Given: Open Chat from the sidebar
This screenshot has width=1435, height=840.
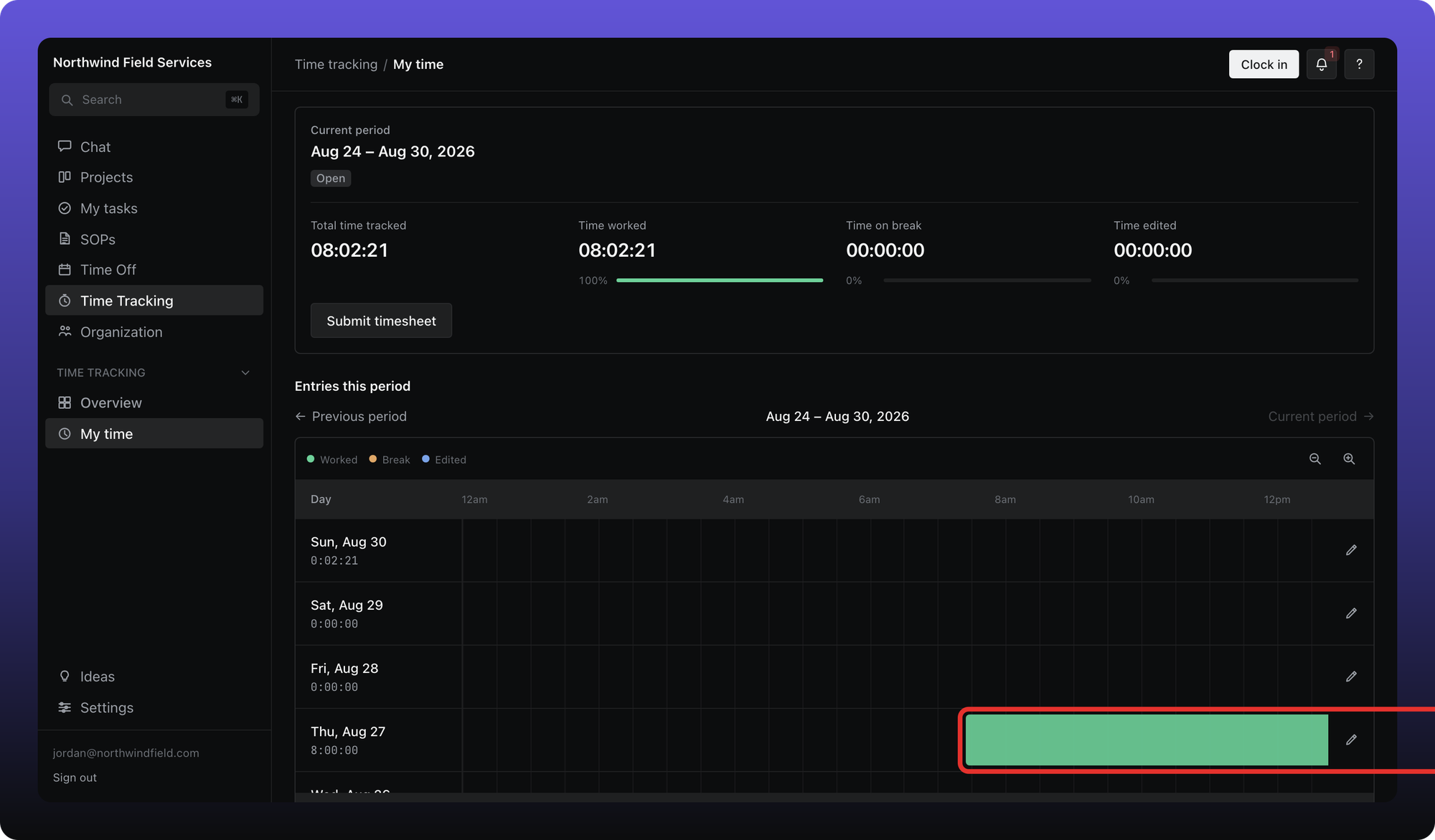Looking at the screenshot, I should (154, 147).
